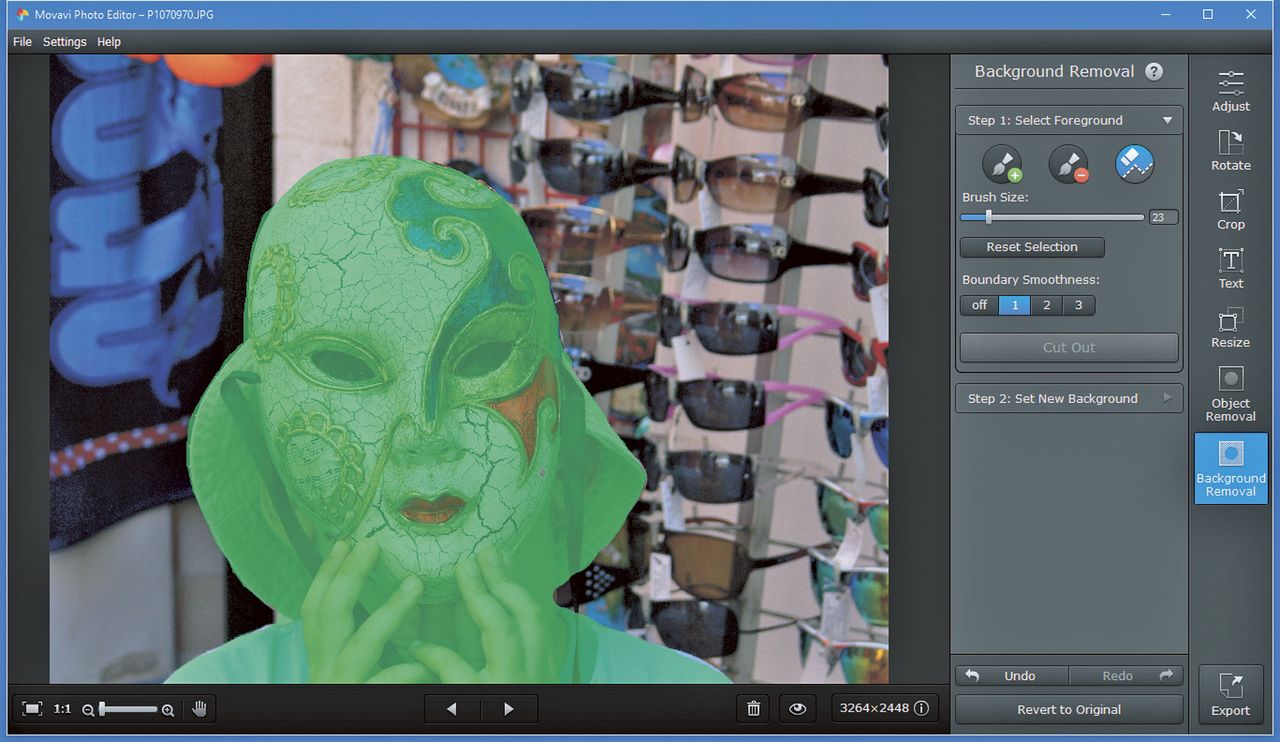Open the Rotate tool
Image resolution: width=1280 pixels, height=742 pixels.
pyautogui.click(x=1231, y=149)
